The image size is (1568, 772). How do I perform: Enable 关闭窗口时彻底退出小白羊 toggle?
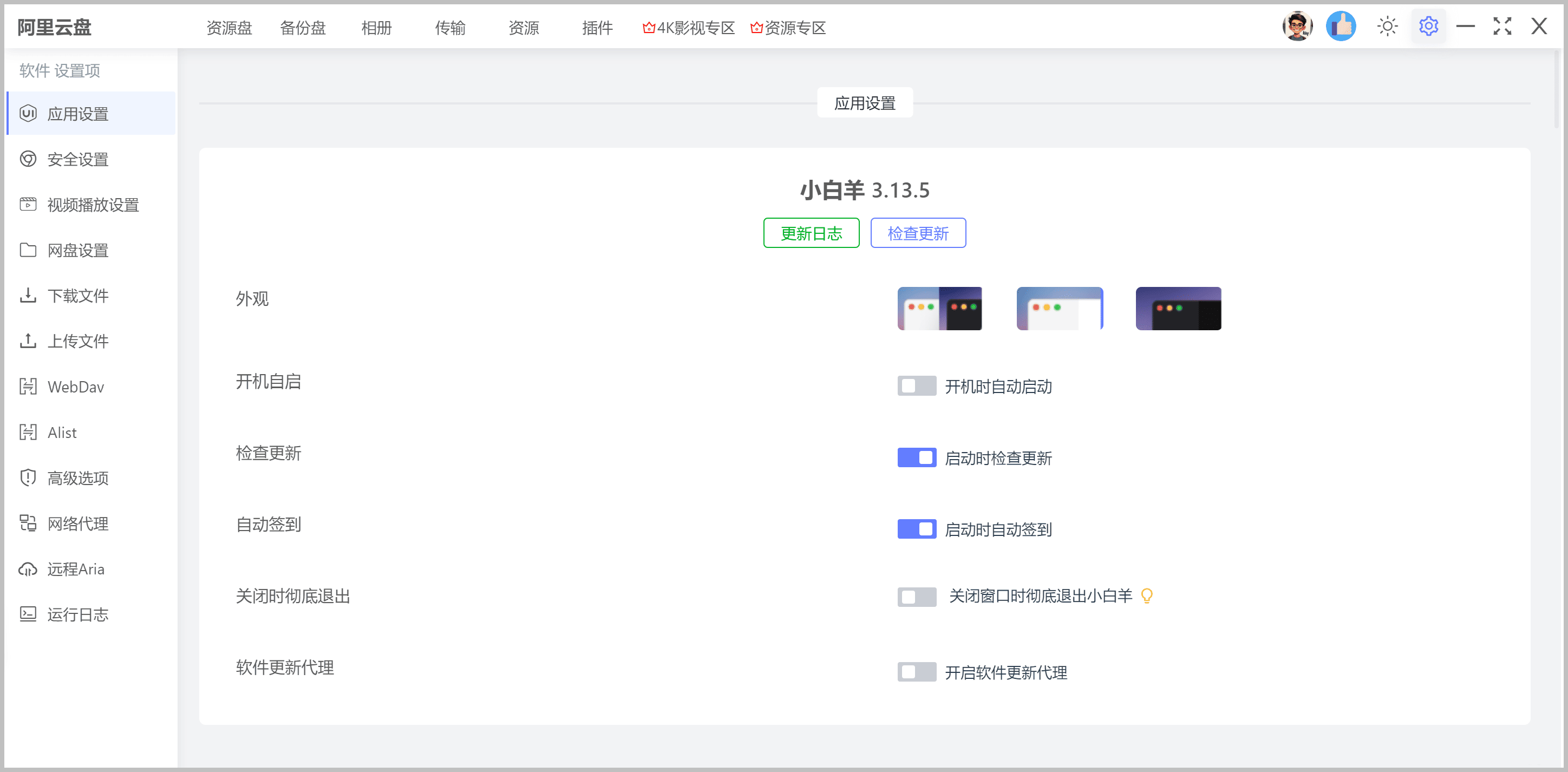pos(917,597)
